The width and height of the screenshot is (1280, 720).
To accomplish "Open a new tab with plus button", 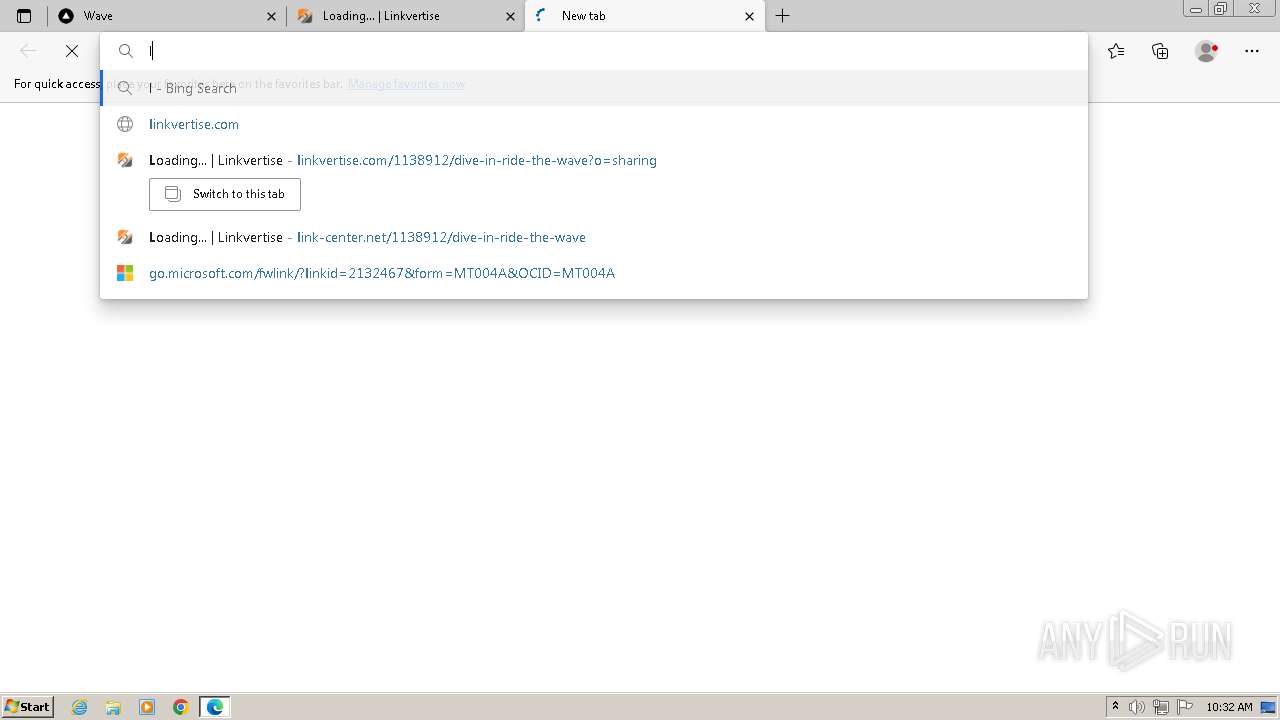I will tap(783, 16).
